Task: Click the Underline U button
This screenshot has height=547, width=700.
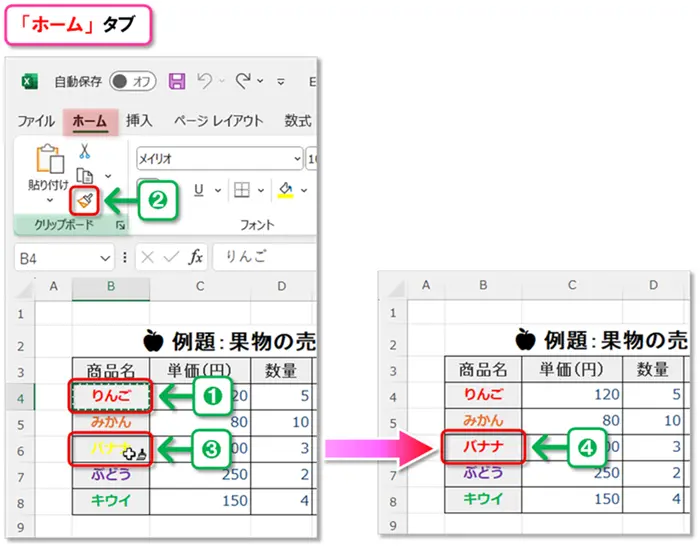Action: (199, 190)
